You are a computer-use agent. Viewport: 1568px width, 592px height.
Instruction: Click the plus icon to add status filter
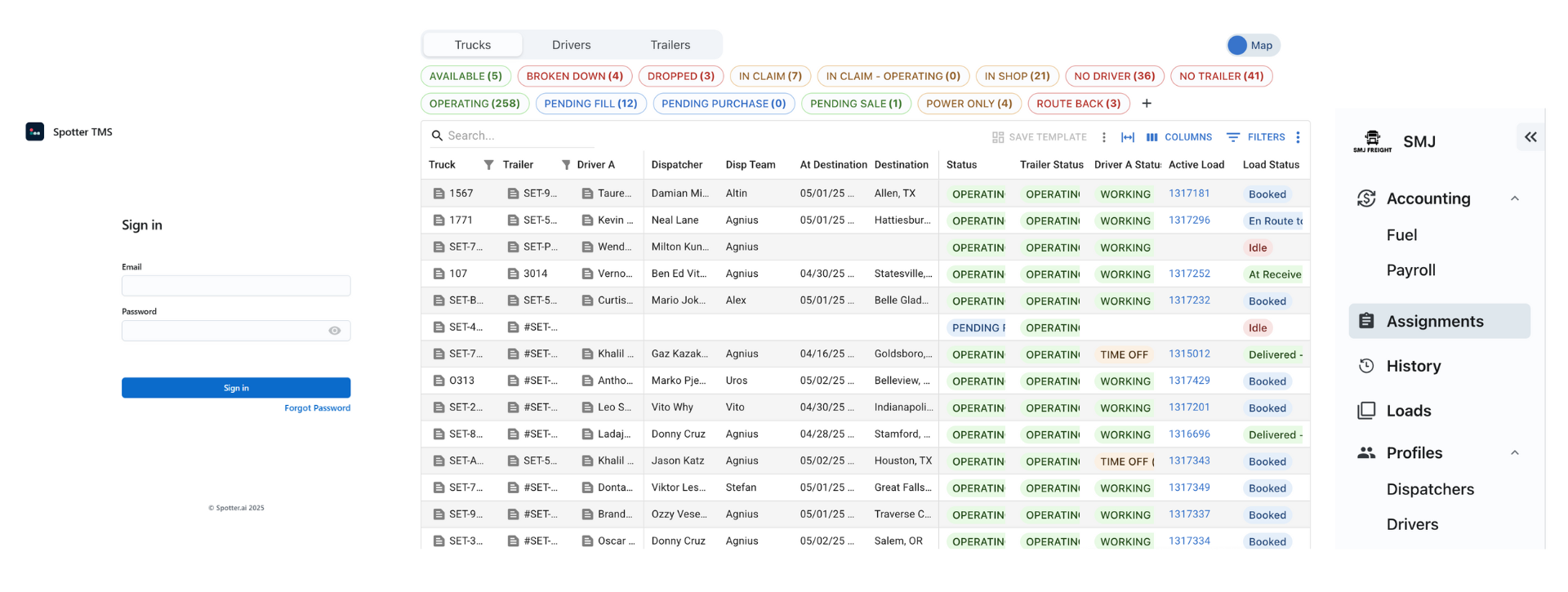coord(1147,104)
